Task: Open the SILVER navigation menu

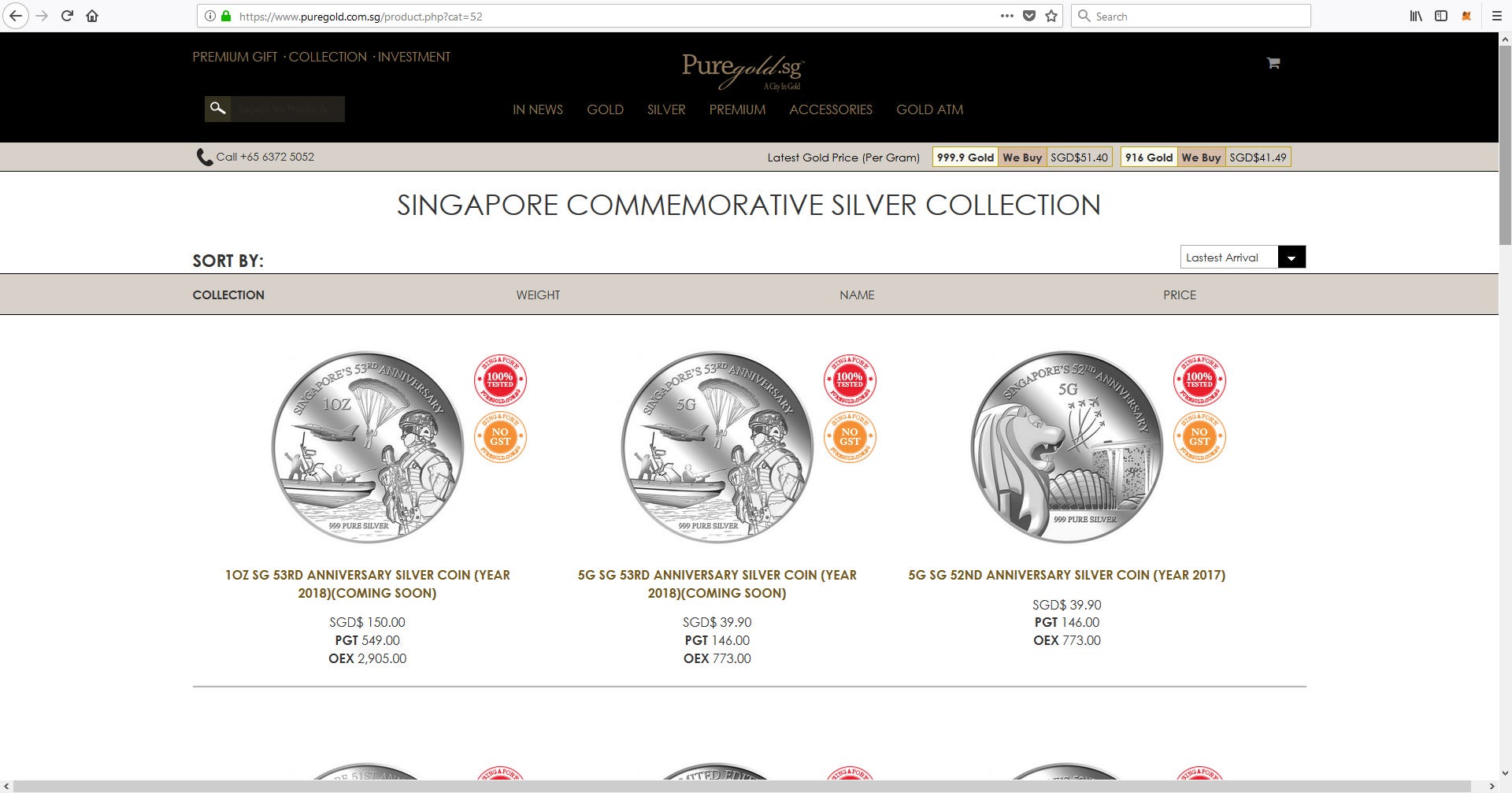Action: 666,109
